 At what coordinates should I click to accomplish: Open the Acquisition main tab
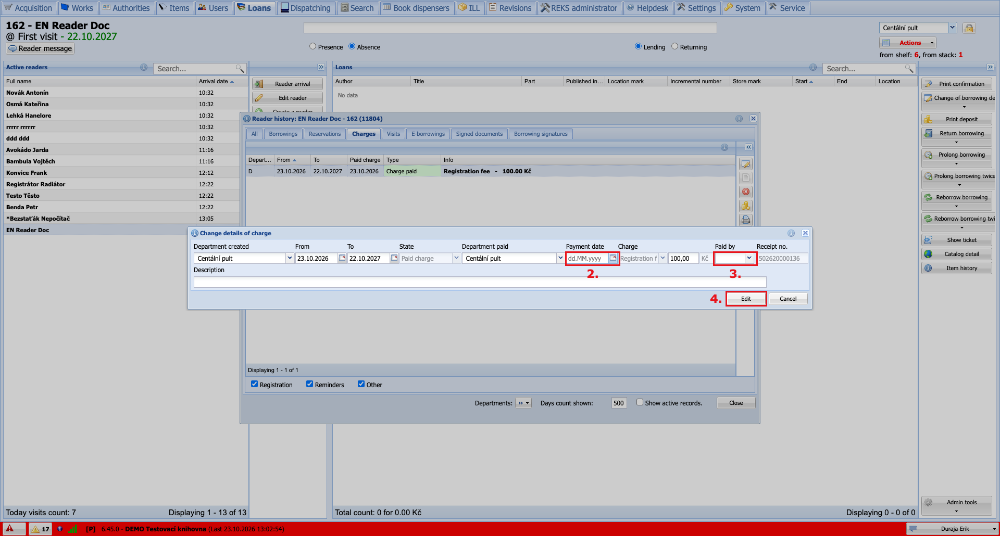pos(29,8)
